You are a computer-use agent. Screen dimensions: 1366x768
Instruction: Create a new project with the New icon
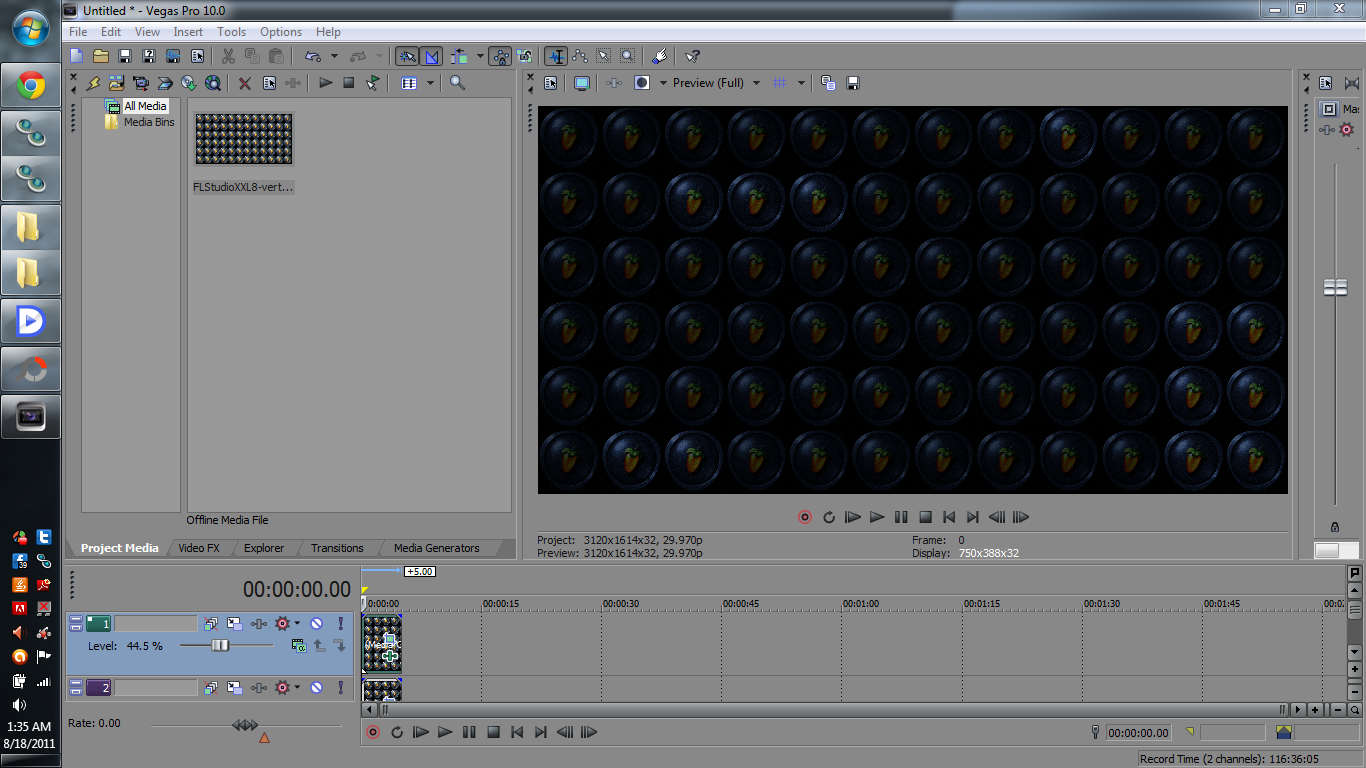pyautogui.click(x=77, y=56)
